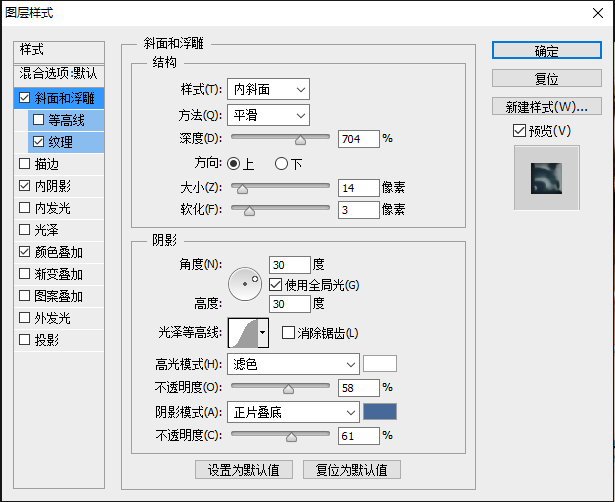Image resolution: width=615 pixels, height=502 pixels.
Task: Click the 不透明度(O) field showing 58
Action: (358, 388)
